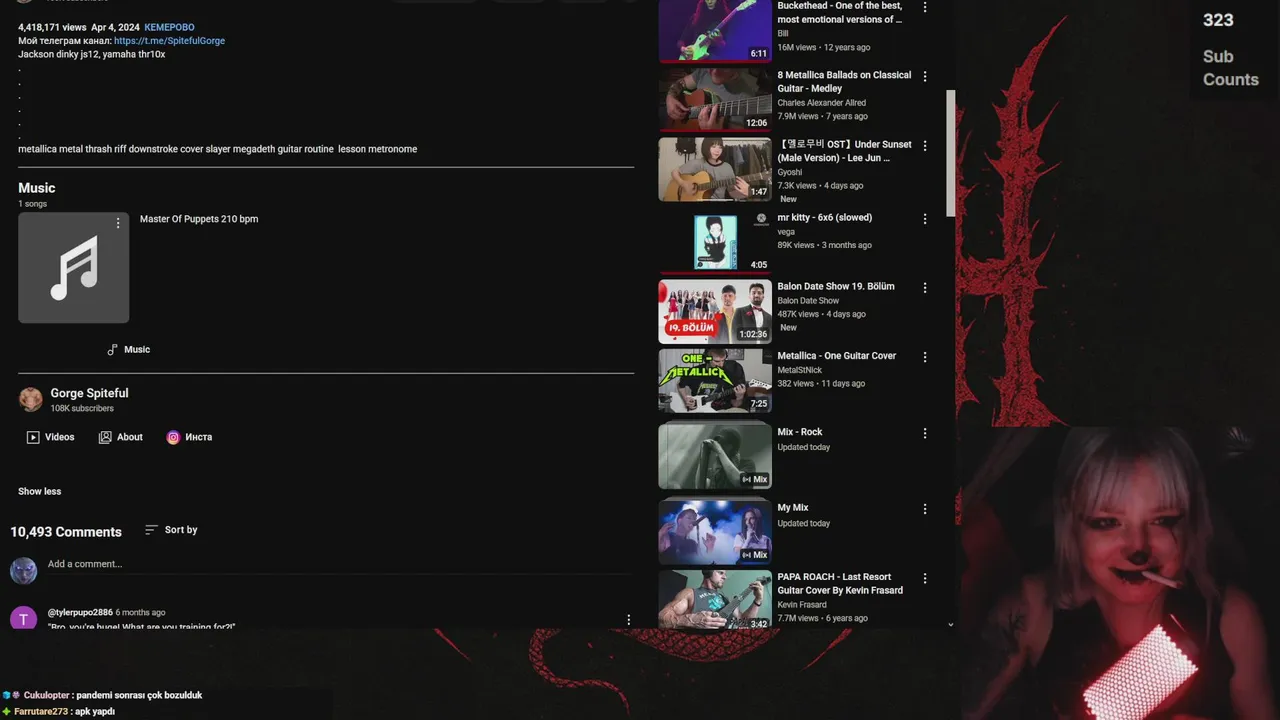The height and width of the screenshot is (720, 1280).
Task: Open Metallica One Guitar Cover thumbnail
Action: click(715, 380)
